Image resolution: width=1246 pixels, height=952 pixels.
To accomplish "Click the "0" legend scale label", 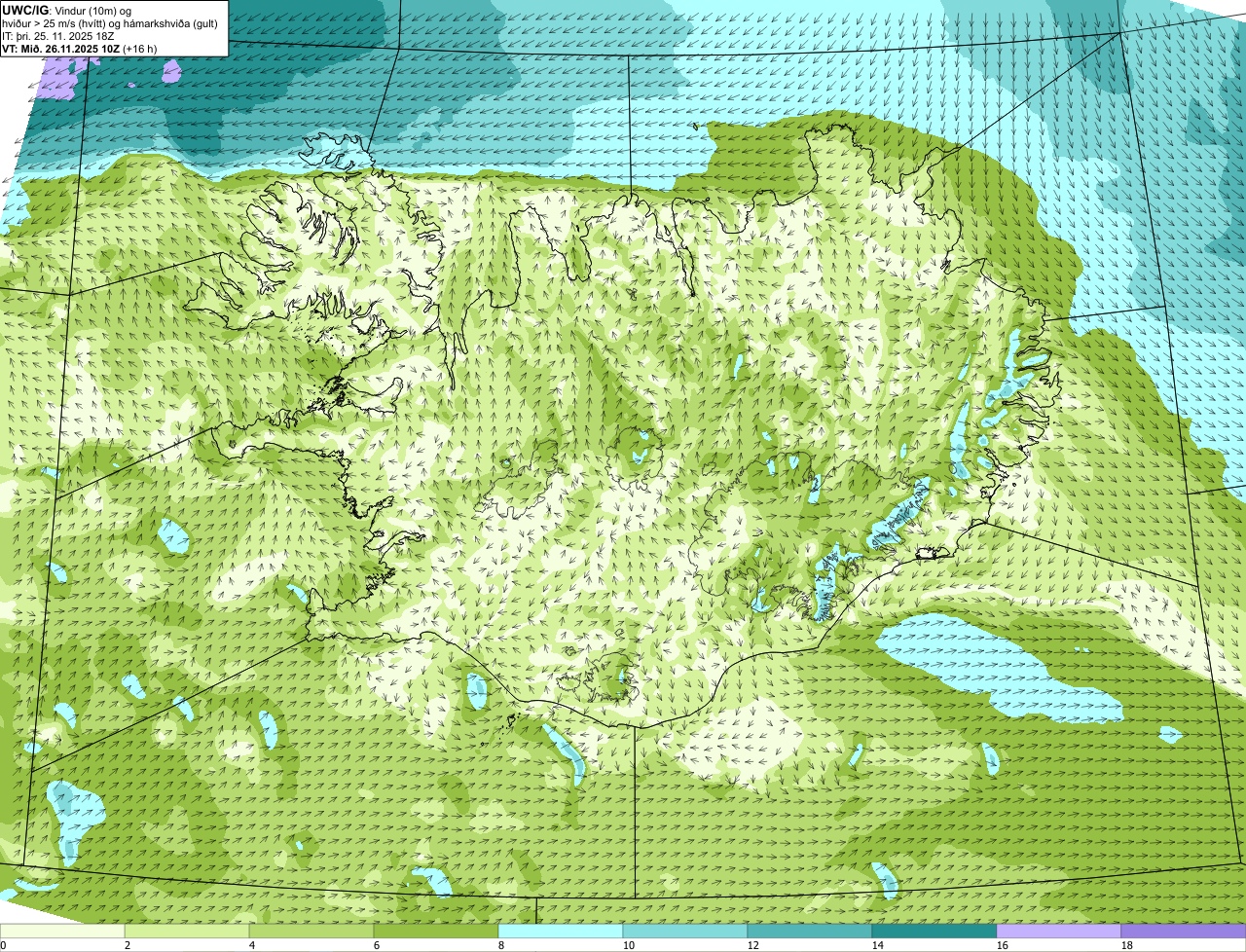I will 3,945.
